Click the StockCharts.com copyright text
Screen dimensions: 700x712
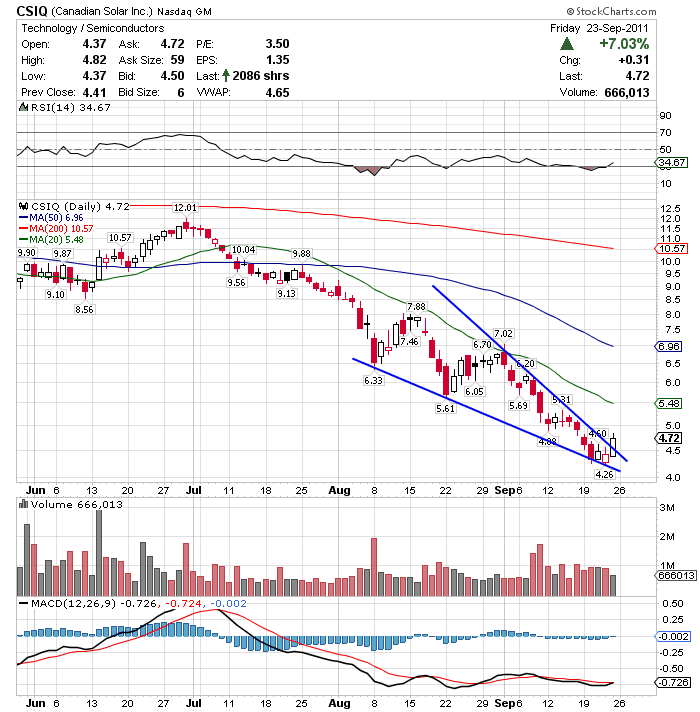coord(611,11)
